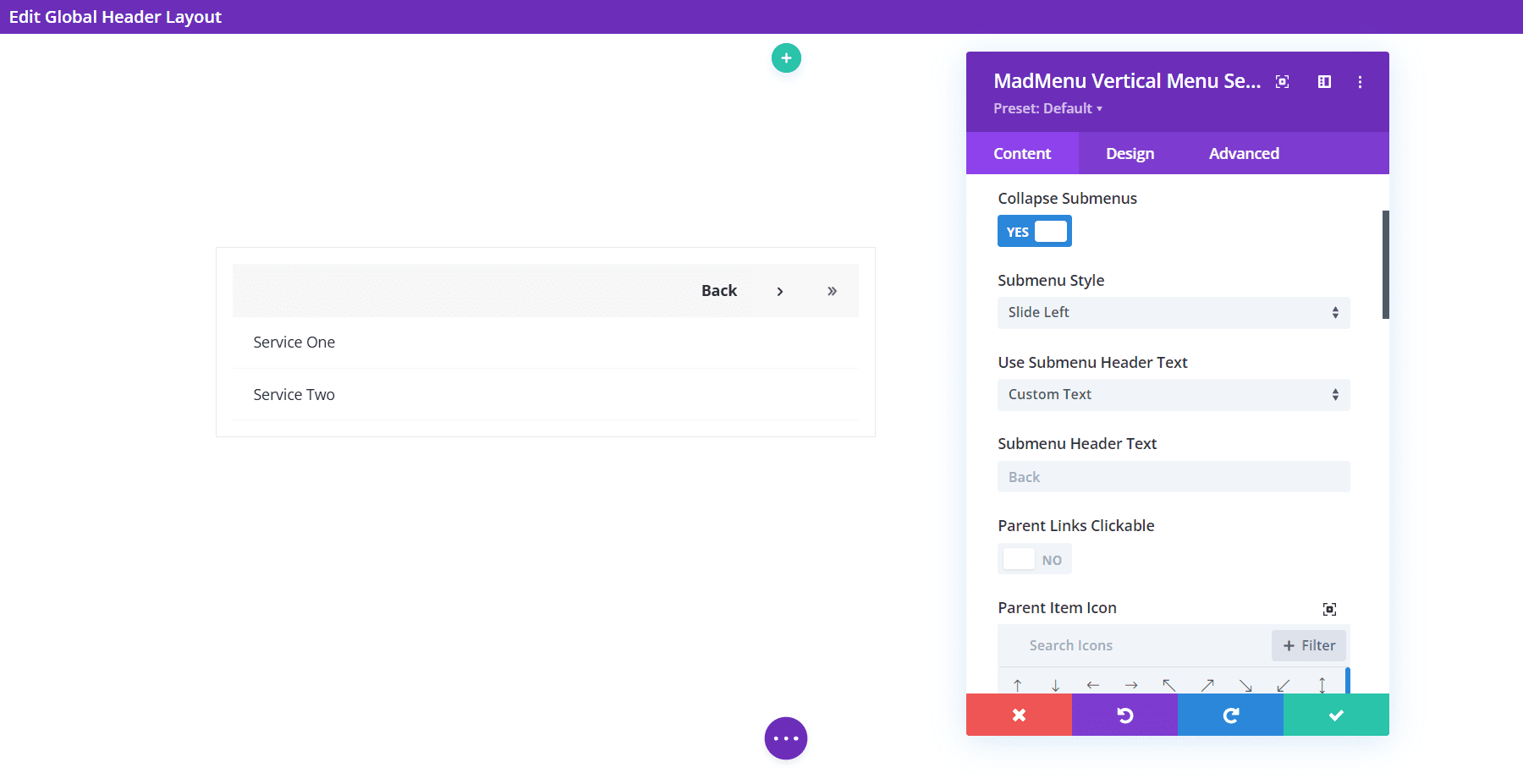Open the Use Submenu Header Text dropdown
Screen dimensions: 1523x784
pos(1174,394)
